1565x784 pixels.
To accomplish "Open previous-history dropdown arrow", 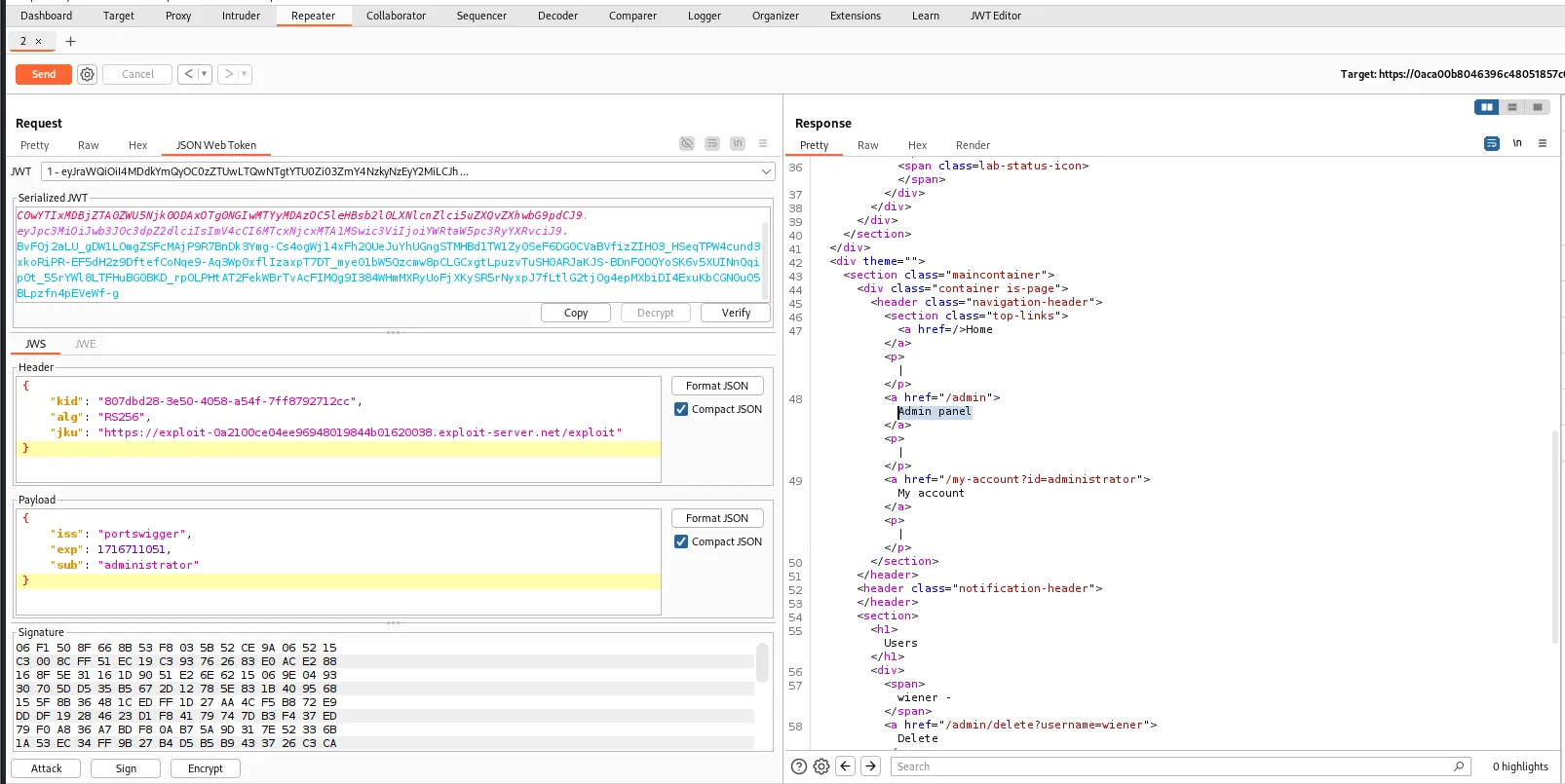I will (205, 74).
